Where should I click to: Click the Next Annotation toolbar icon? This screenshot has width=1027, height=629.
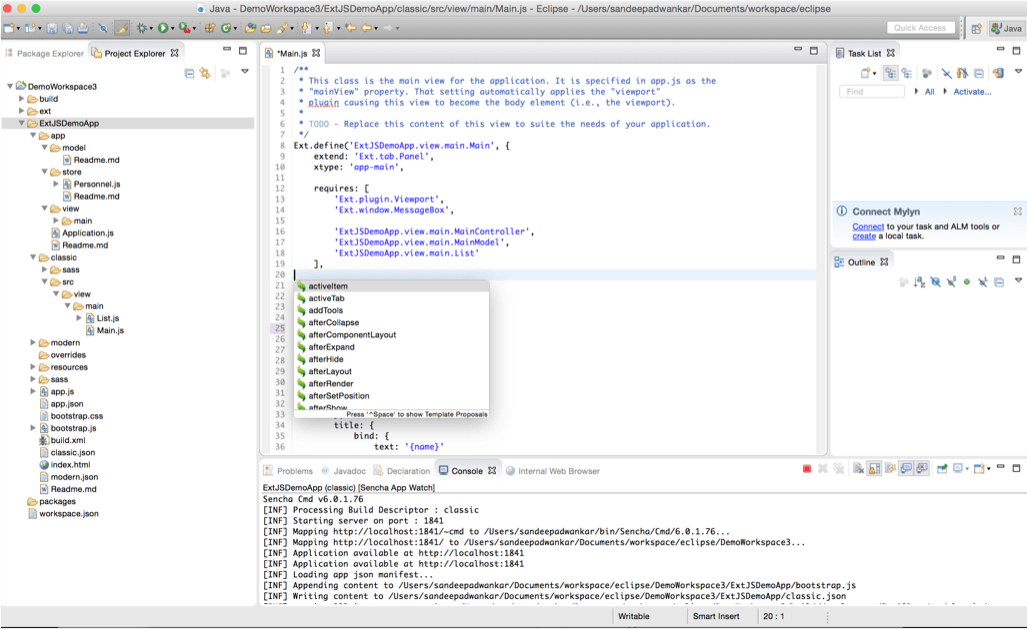pos(305,28)
